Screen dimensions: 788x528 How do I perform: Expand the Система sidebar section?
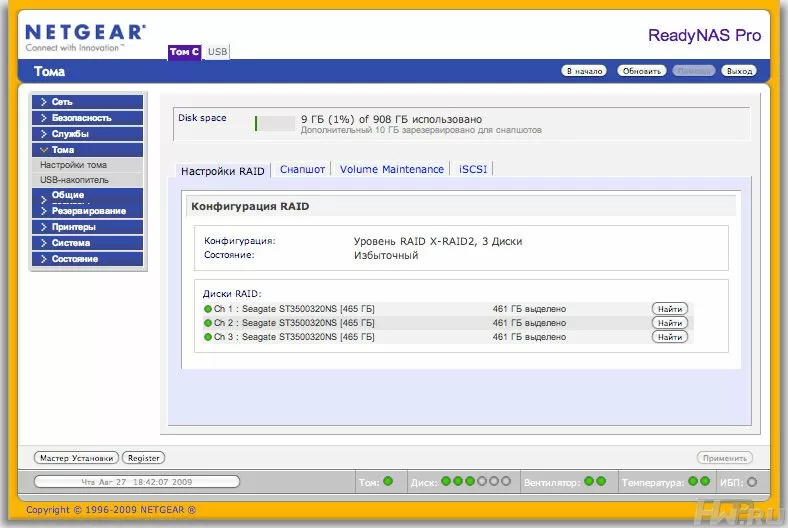coord(87,243)
